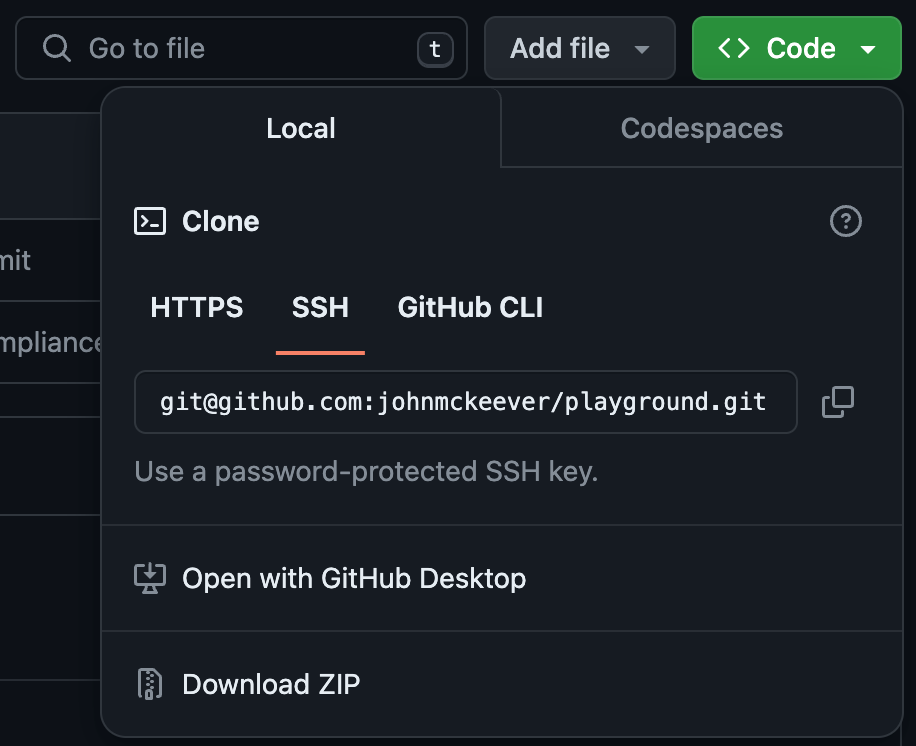Click the GitHub Desktop download icon

[x=149, y=578]
